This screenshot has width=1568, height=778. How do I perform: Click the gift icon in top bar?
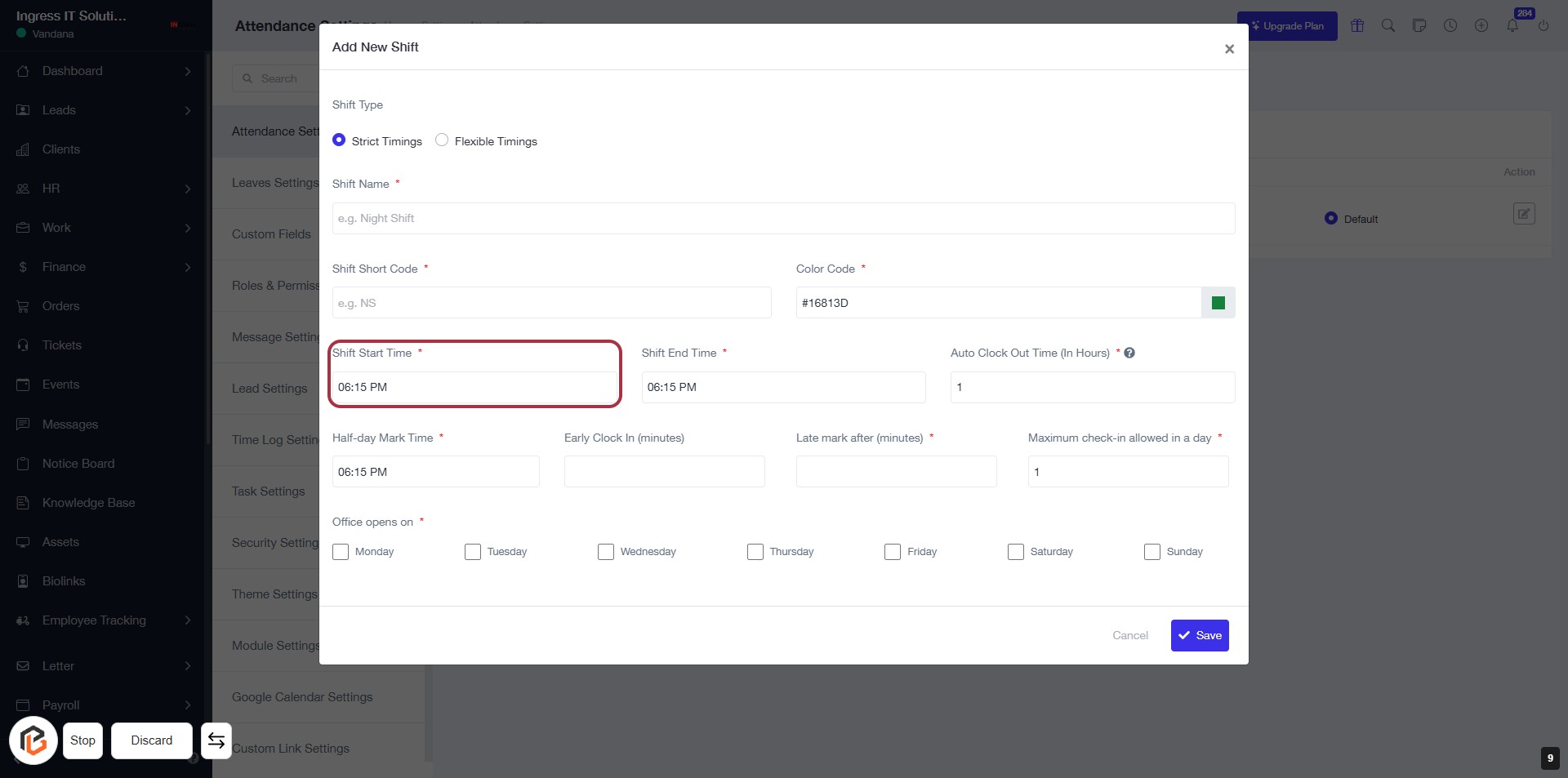coord(1357,25)
